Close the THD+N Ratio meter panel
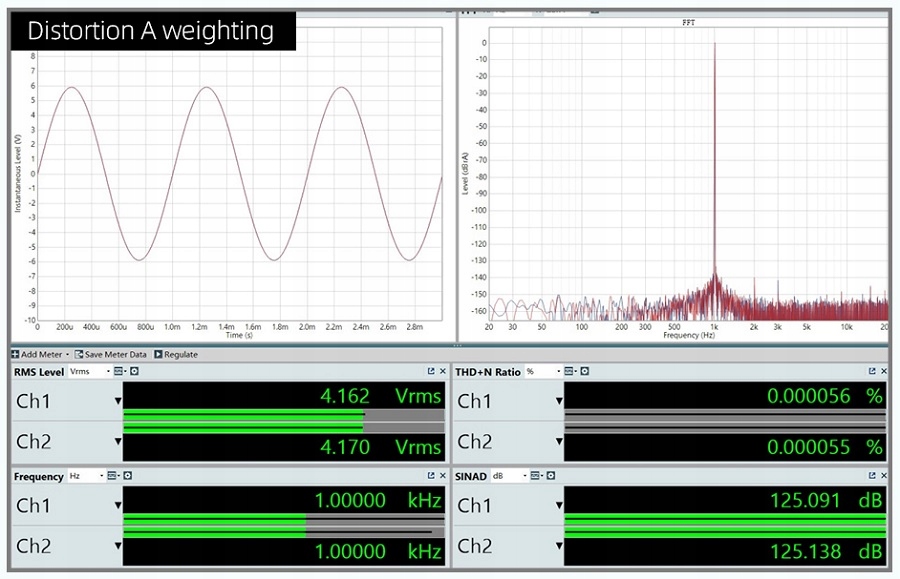This screenshot has width=900, height=579. (x=884, y=372)
